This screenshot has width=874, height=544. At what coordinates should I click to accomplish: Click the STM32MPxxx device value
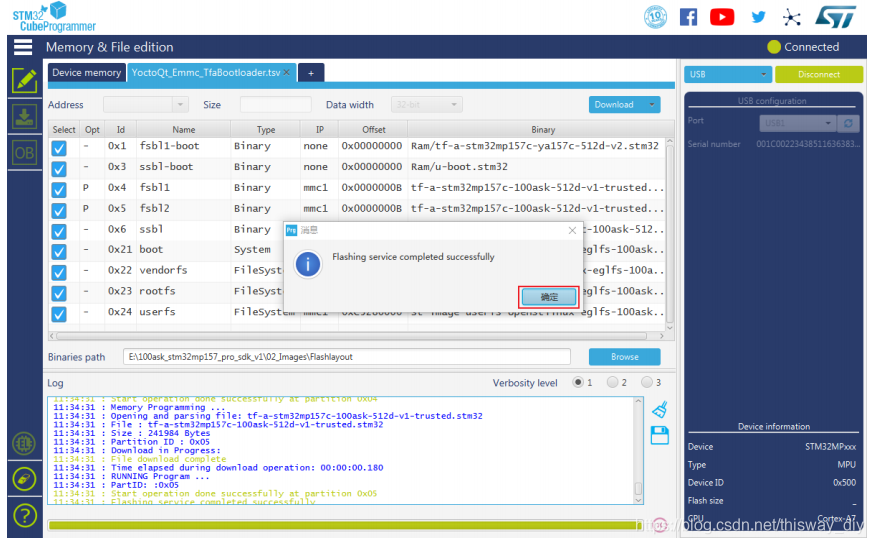click(830, 447)
